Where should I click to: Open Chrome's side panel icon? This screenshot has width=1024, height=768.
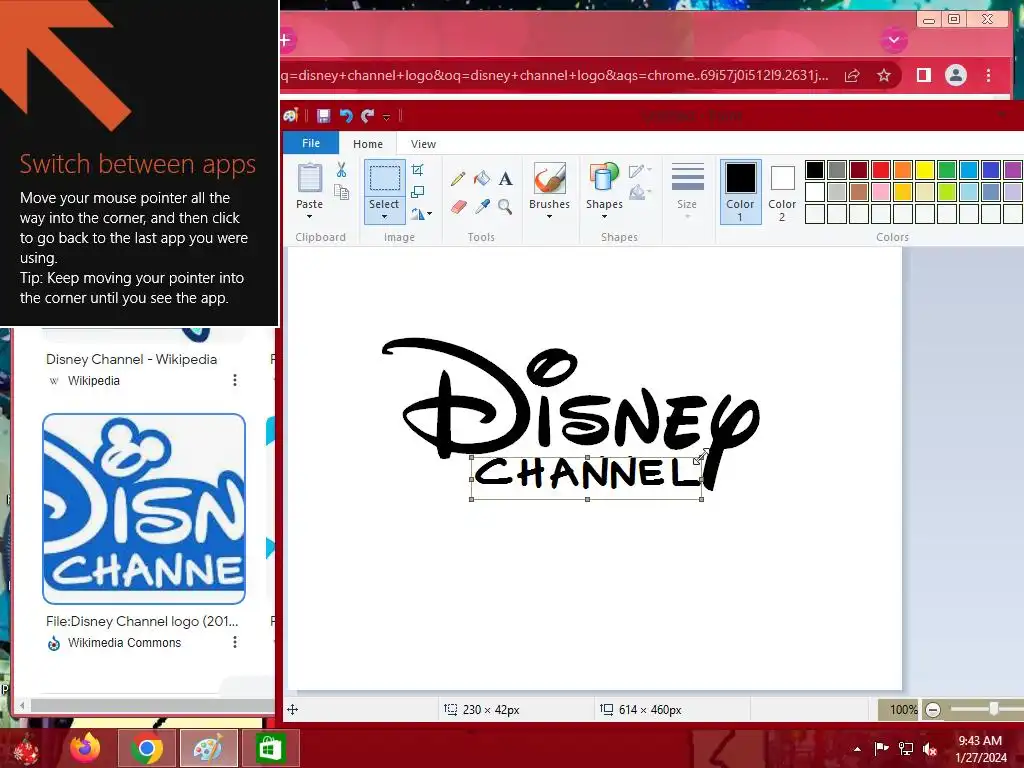pyautogui.click(x=923, y=75)
